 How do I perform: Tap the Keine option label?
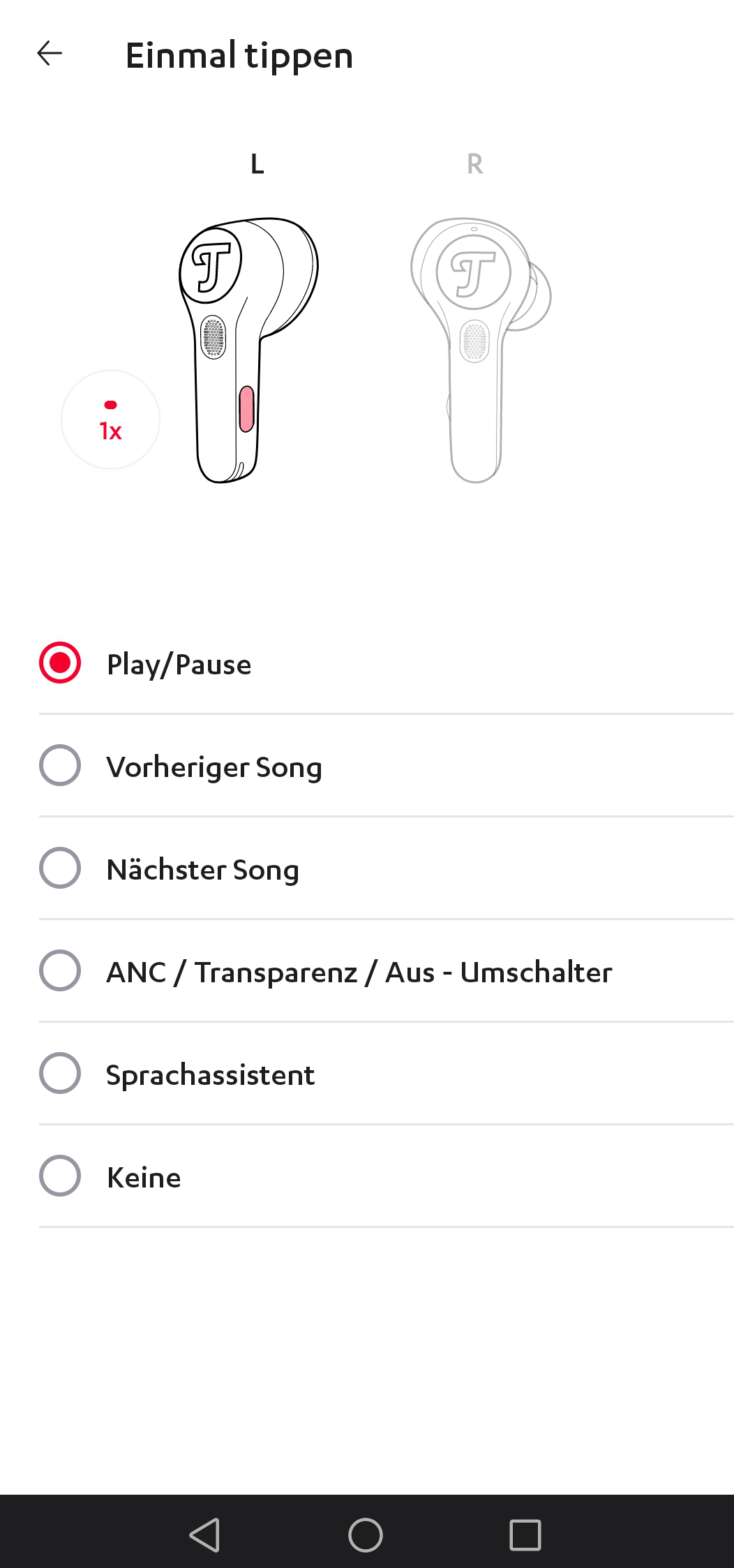pyautogui.click(x=144, y=1178)
